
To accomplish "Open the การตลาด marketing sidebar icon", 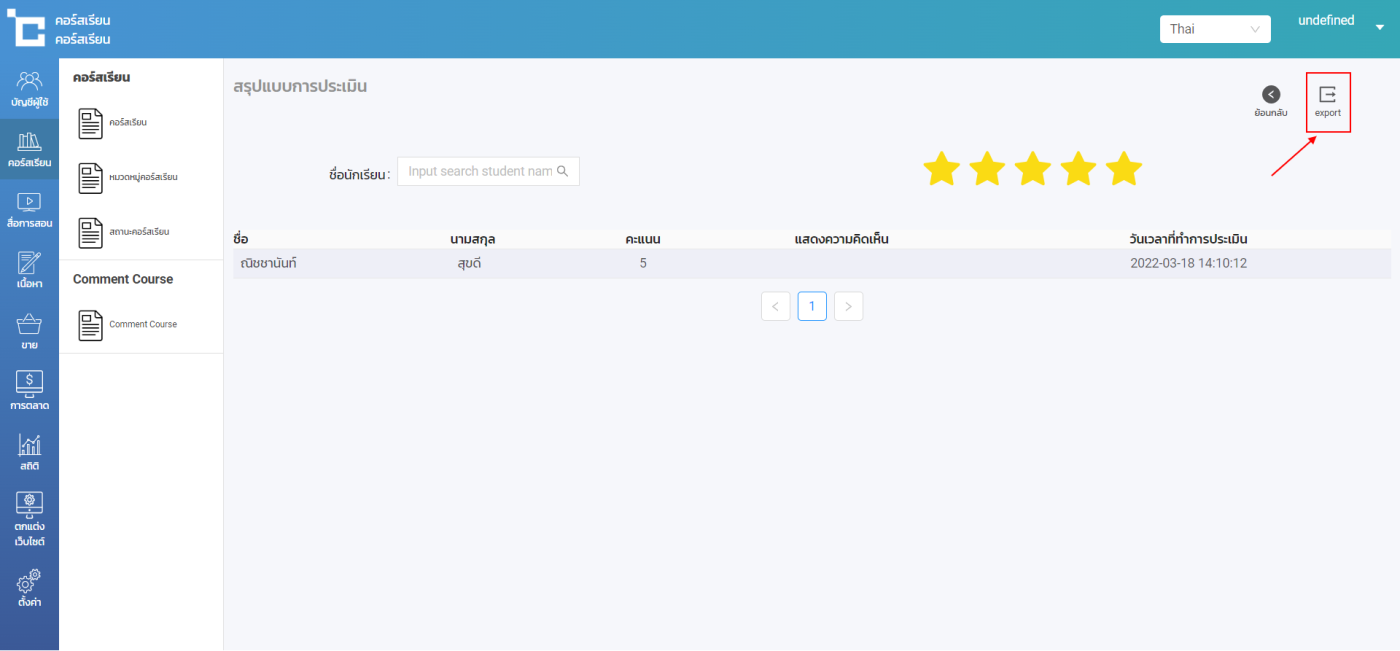I will coord(29,383).
